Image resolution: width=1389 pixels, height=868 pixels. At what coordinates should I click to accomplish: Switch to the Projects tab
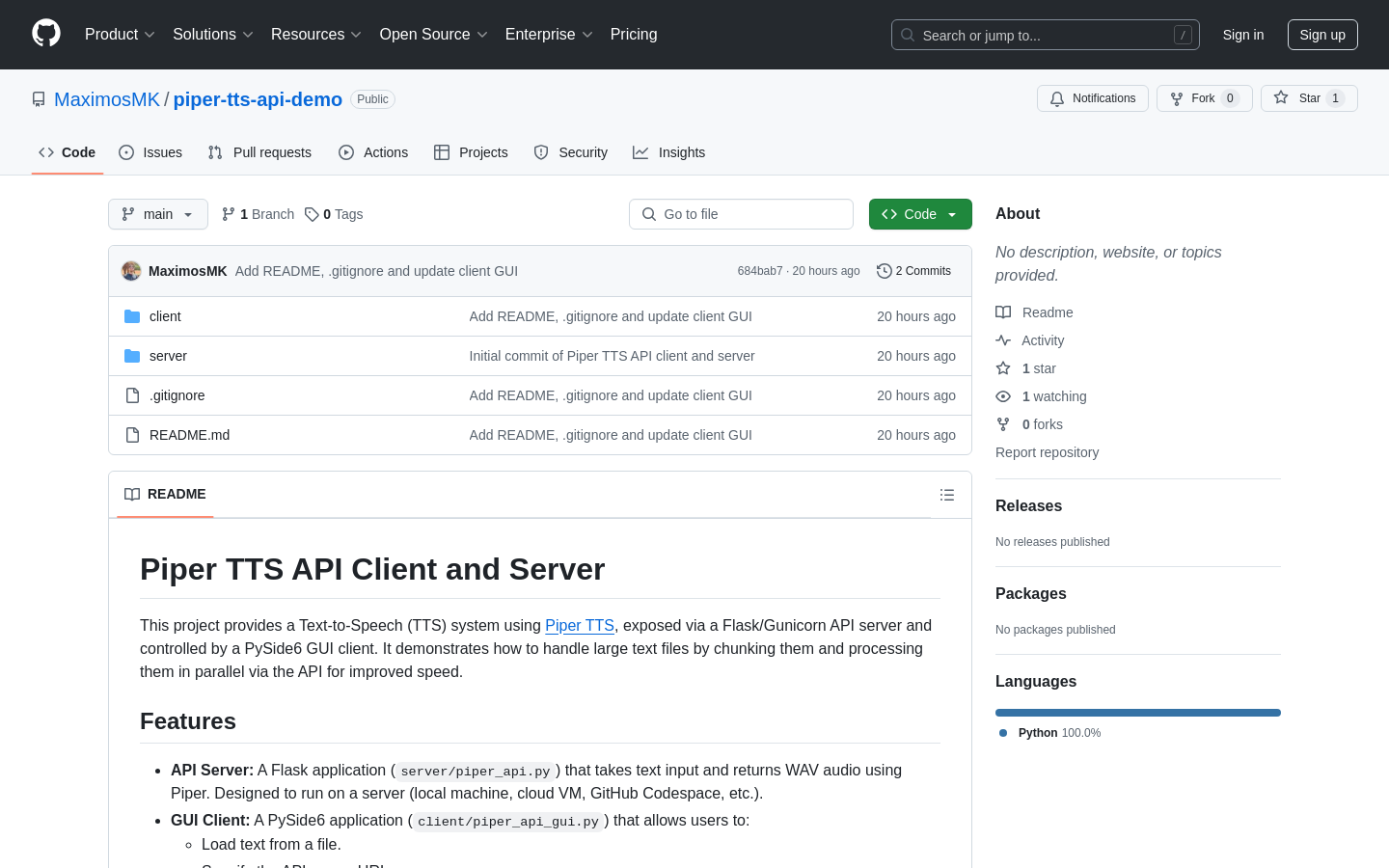click(471, 152)
